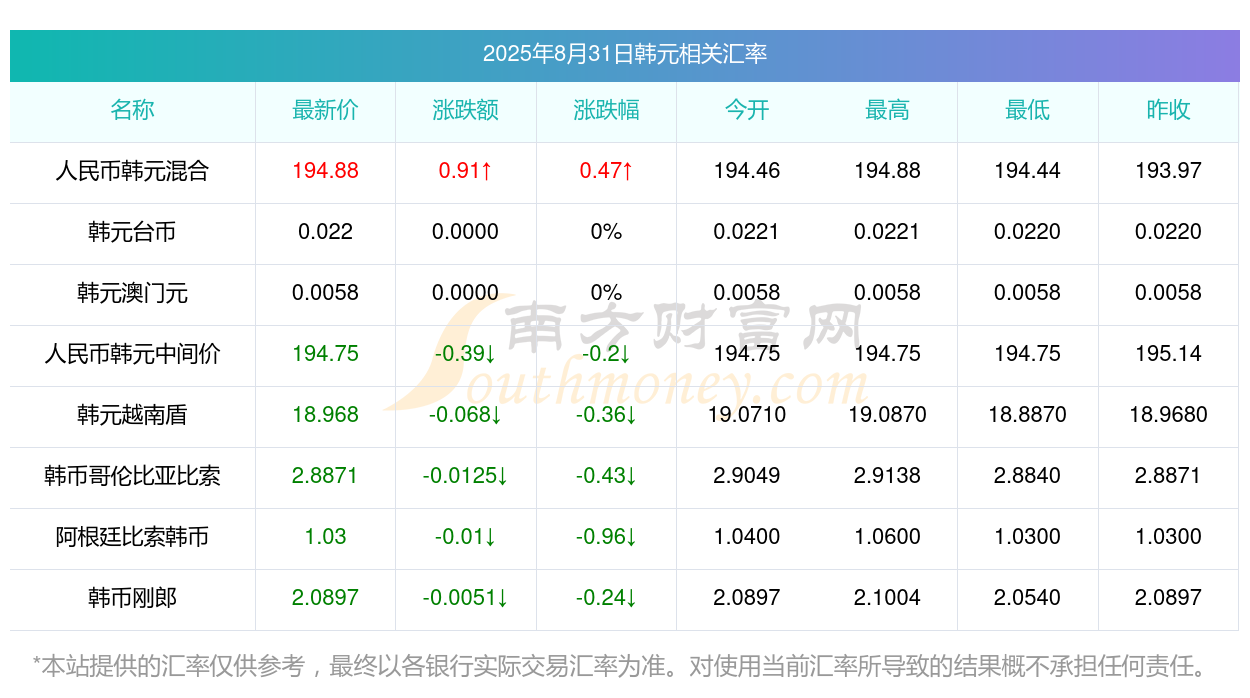Viewport: 1250px width, 698px height.
Task: Click the row name 韩币刚郎
Action: pos(132,598)
